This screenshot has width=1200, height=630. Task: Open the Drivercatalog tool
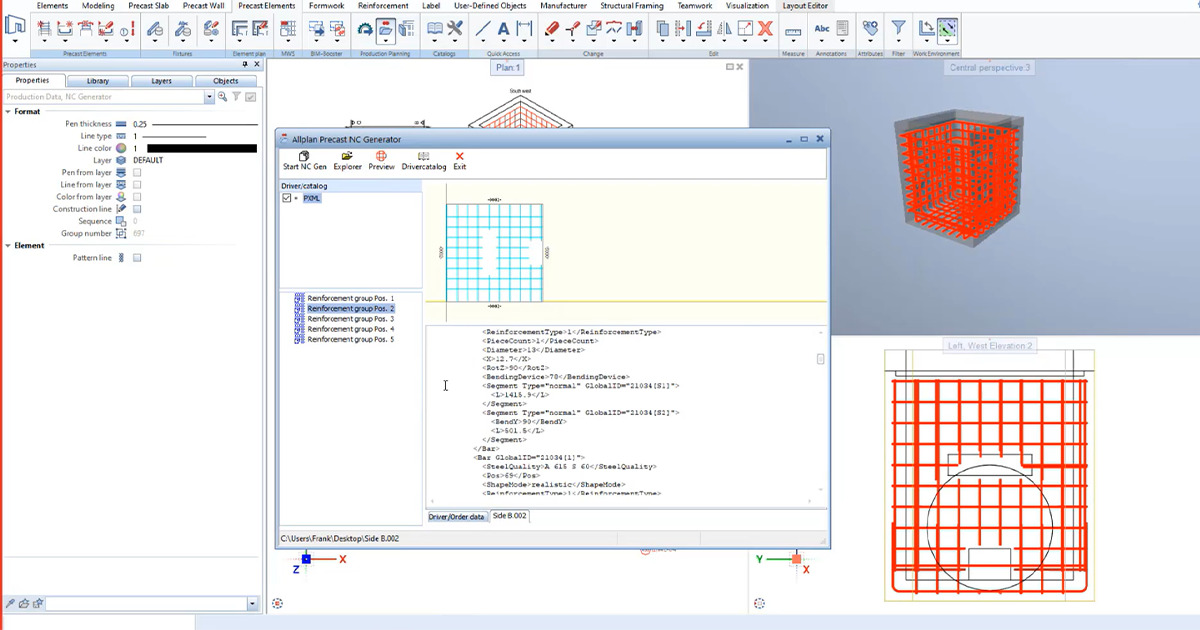424,160
